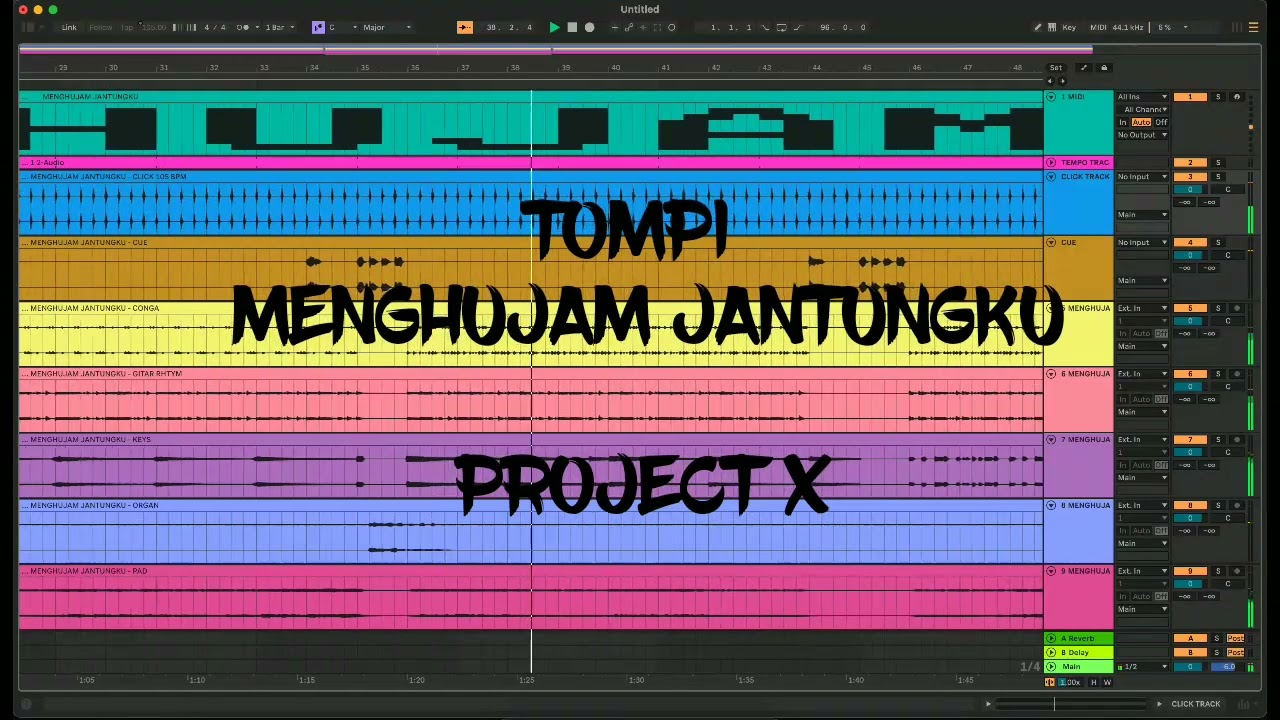Arm track 6 MENGHUJA for recording

[1237, 373]
